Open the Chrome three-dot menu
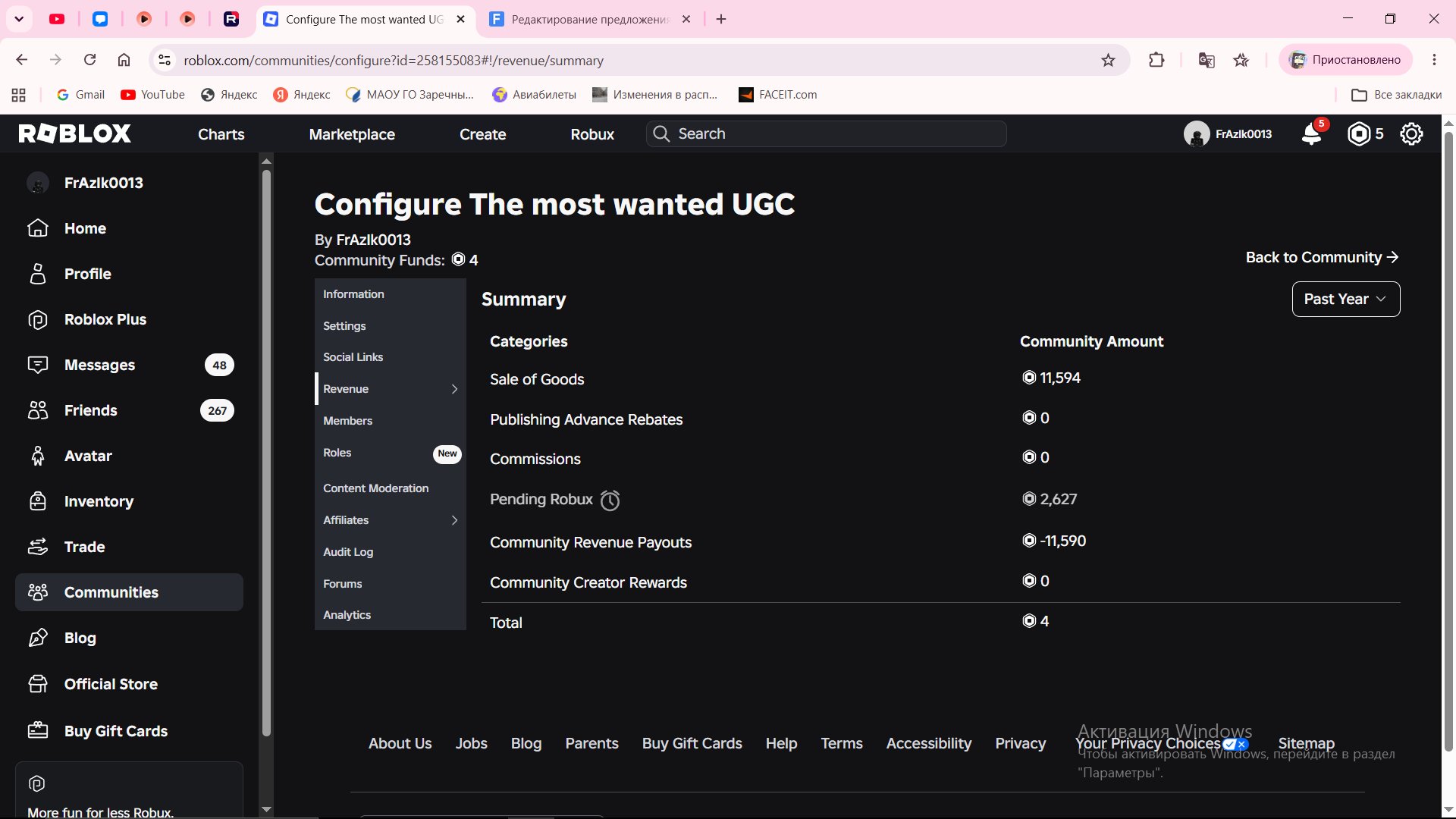The width and height of the screenshot is (1456, 819). [1434, 60]
